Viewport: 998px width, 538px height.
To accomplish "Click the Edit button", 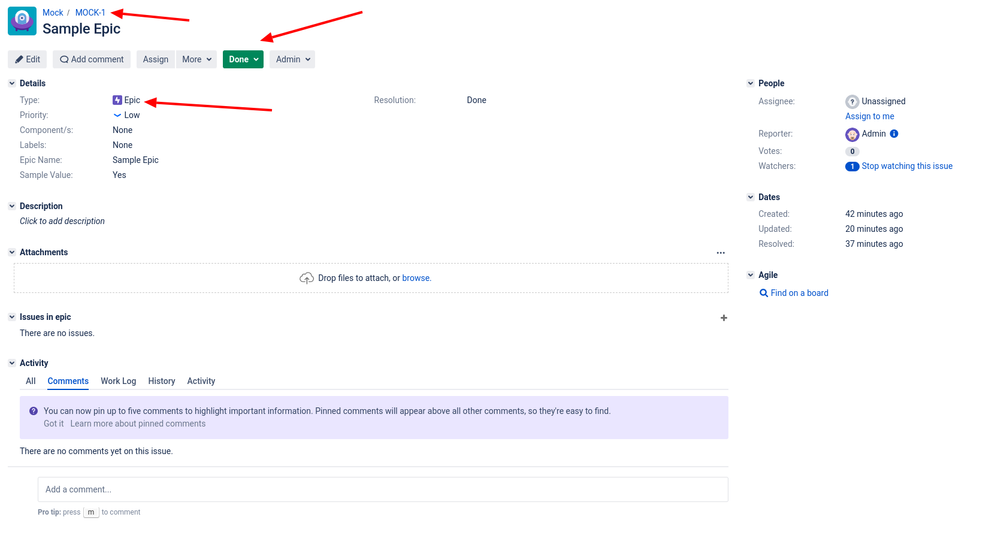I will click(x=27, y=59).
